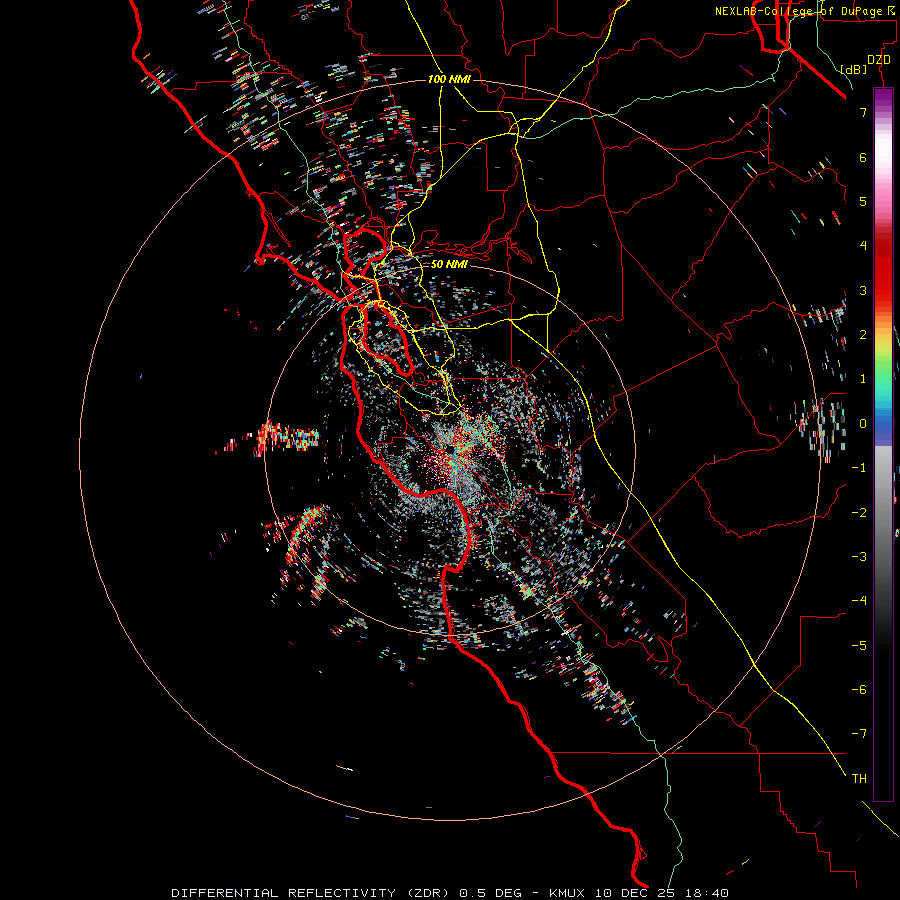Click the 4 value on color scale
The image size is (900, 900).
point(863,246)
